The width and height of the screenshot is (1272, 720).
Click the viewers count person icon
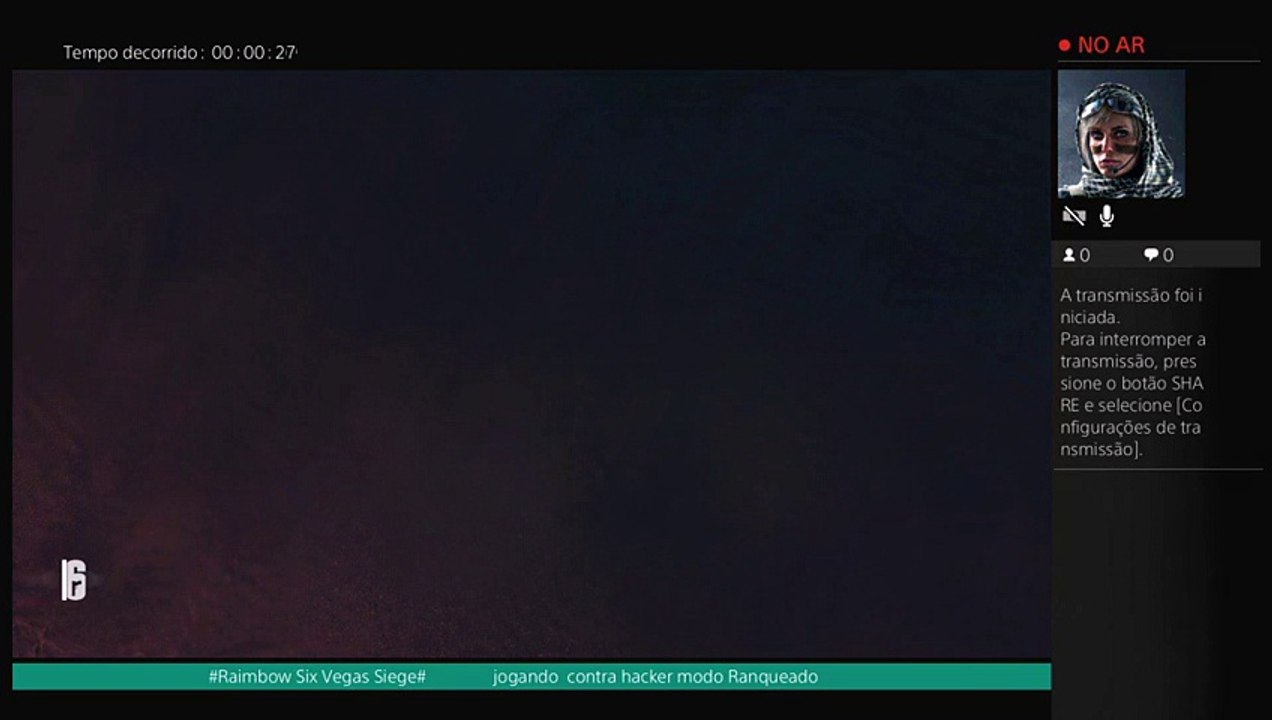pos(1068,255)
